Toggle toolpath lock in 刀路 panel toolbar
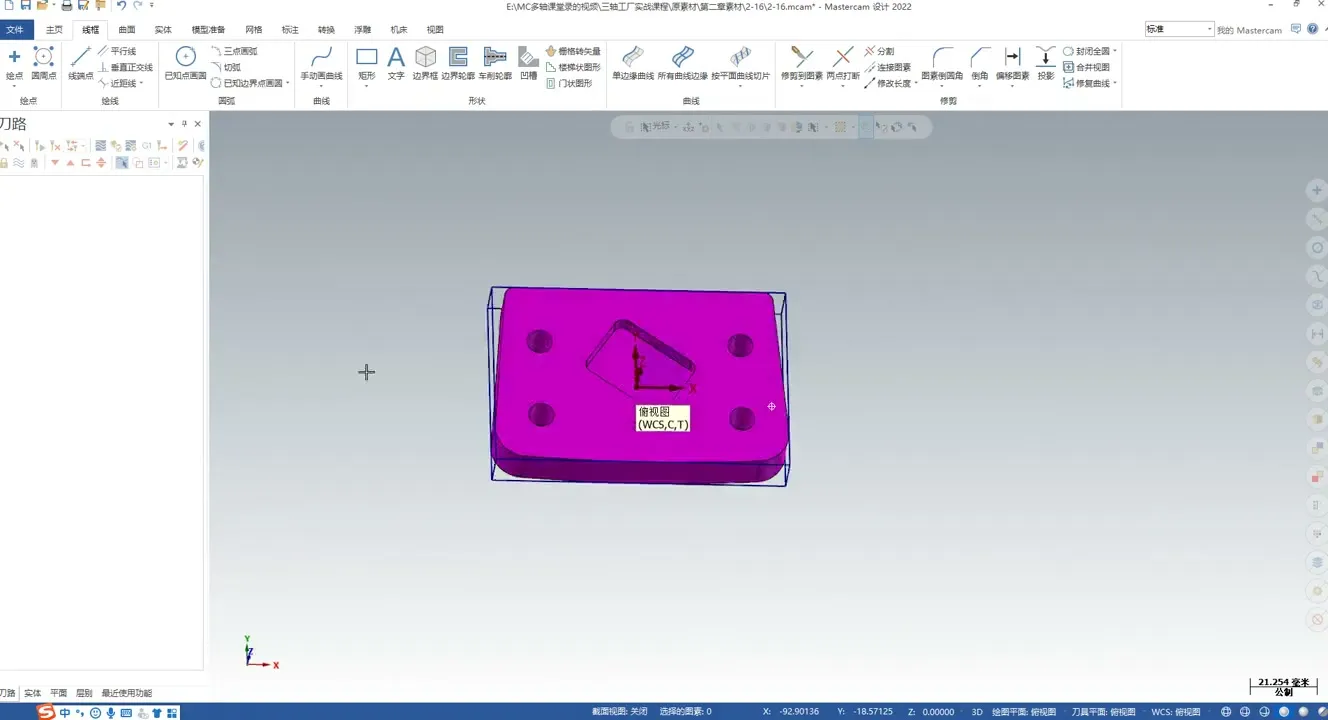The height and width of the screenshot is (720, 1328). click(x=5, y=163)
